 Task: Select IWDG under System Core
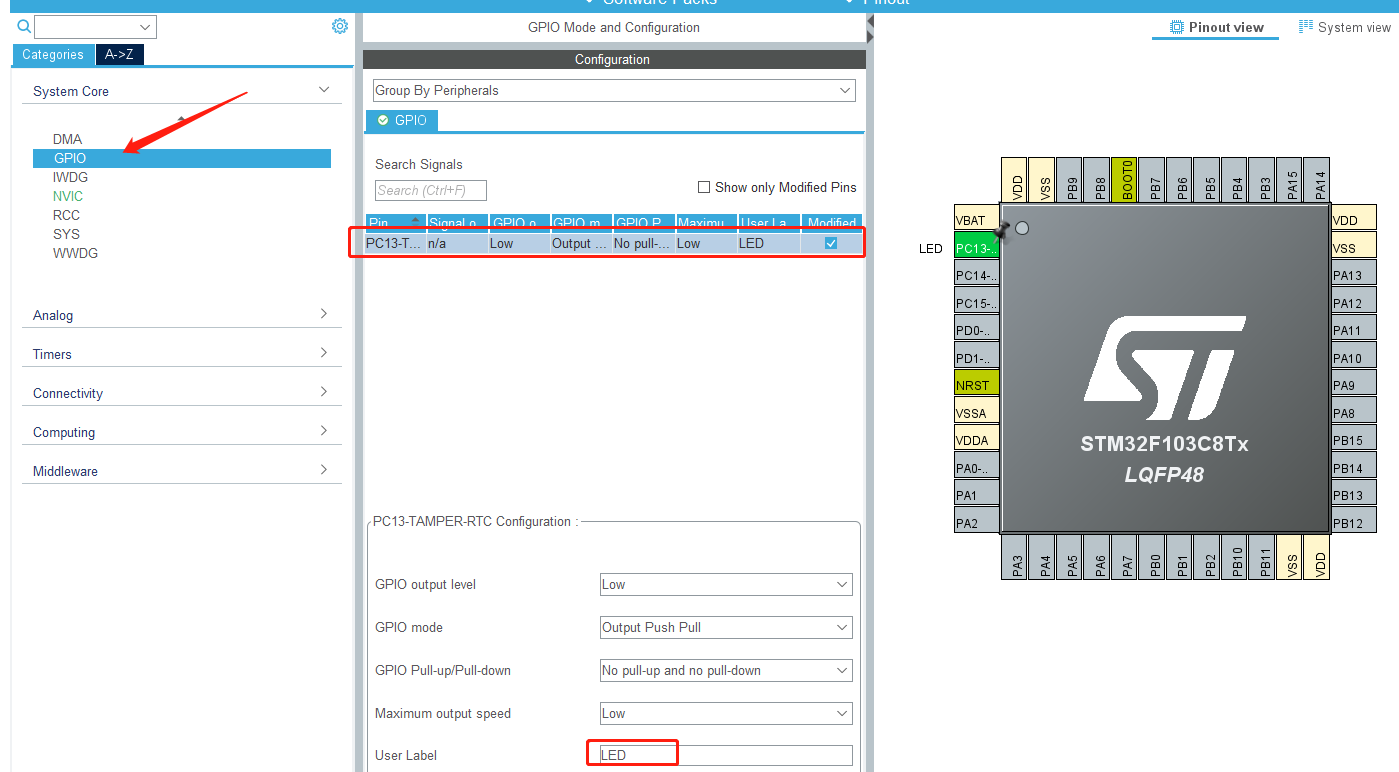71,177
